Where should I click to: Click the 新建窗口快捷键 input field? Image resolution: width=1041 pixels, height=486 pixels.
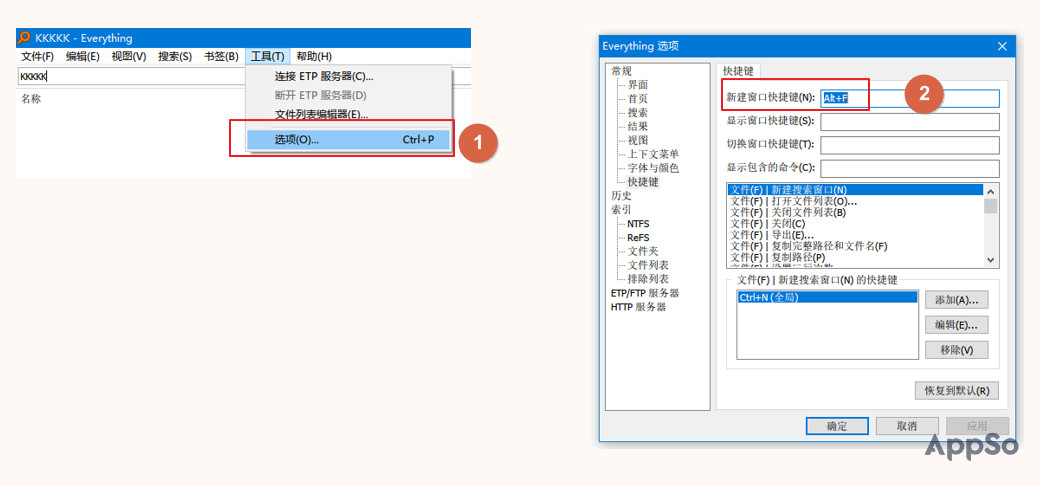point(910,98)
